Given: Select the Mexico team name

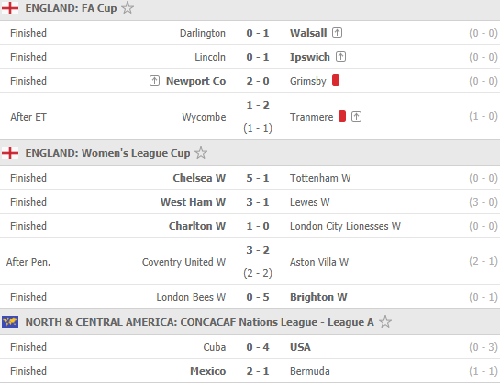Looking at the screenshot, I should (208, 371).
